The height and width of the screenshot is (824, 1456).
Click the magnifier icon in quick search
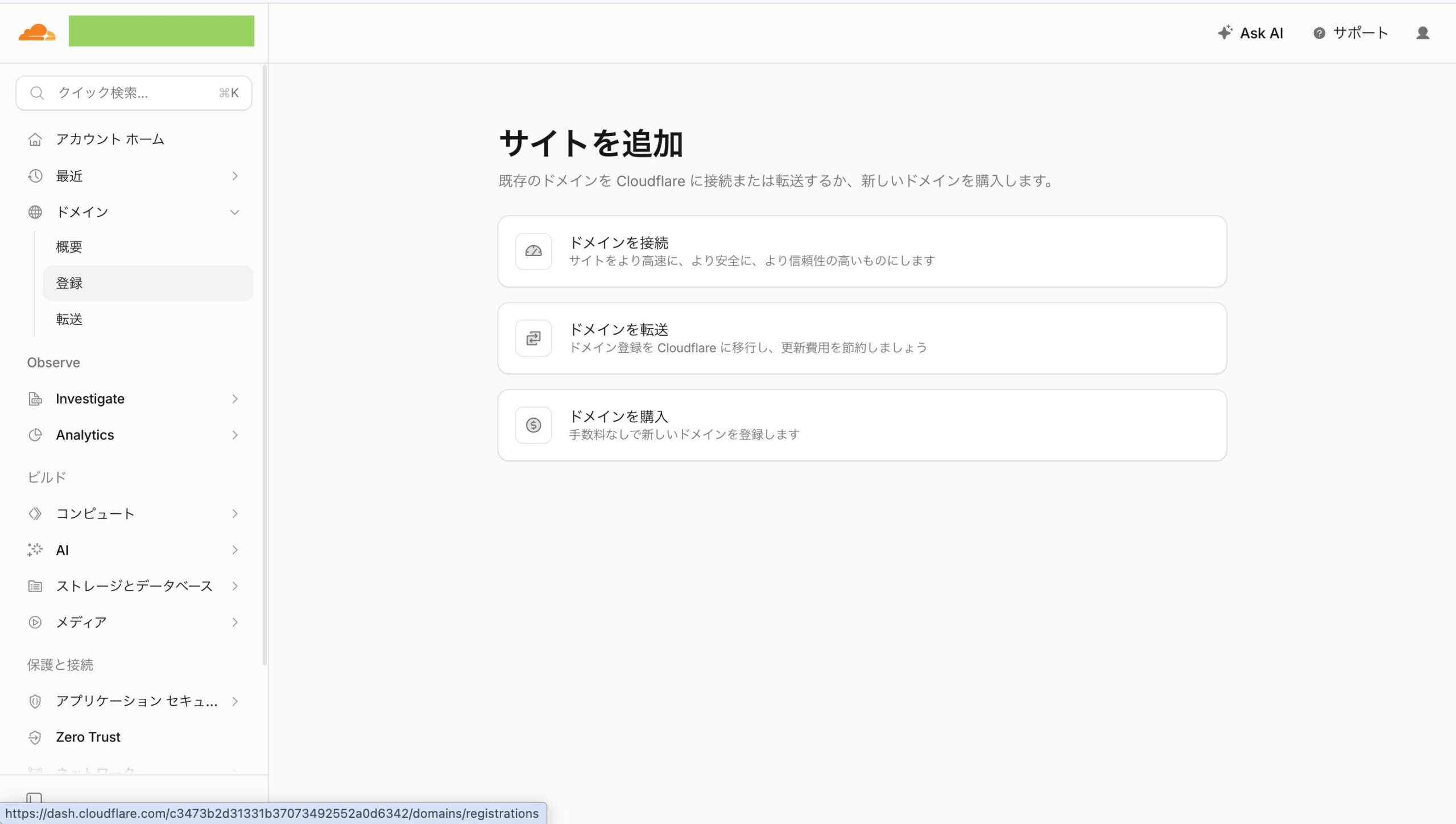tap(37, 93)
